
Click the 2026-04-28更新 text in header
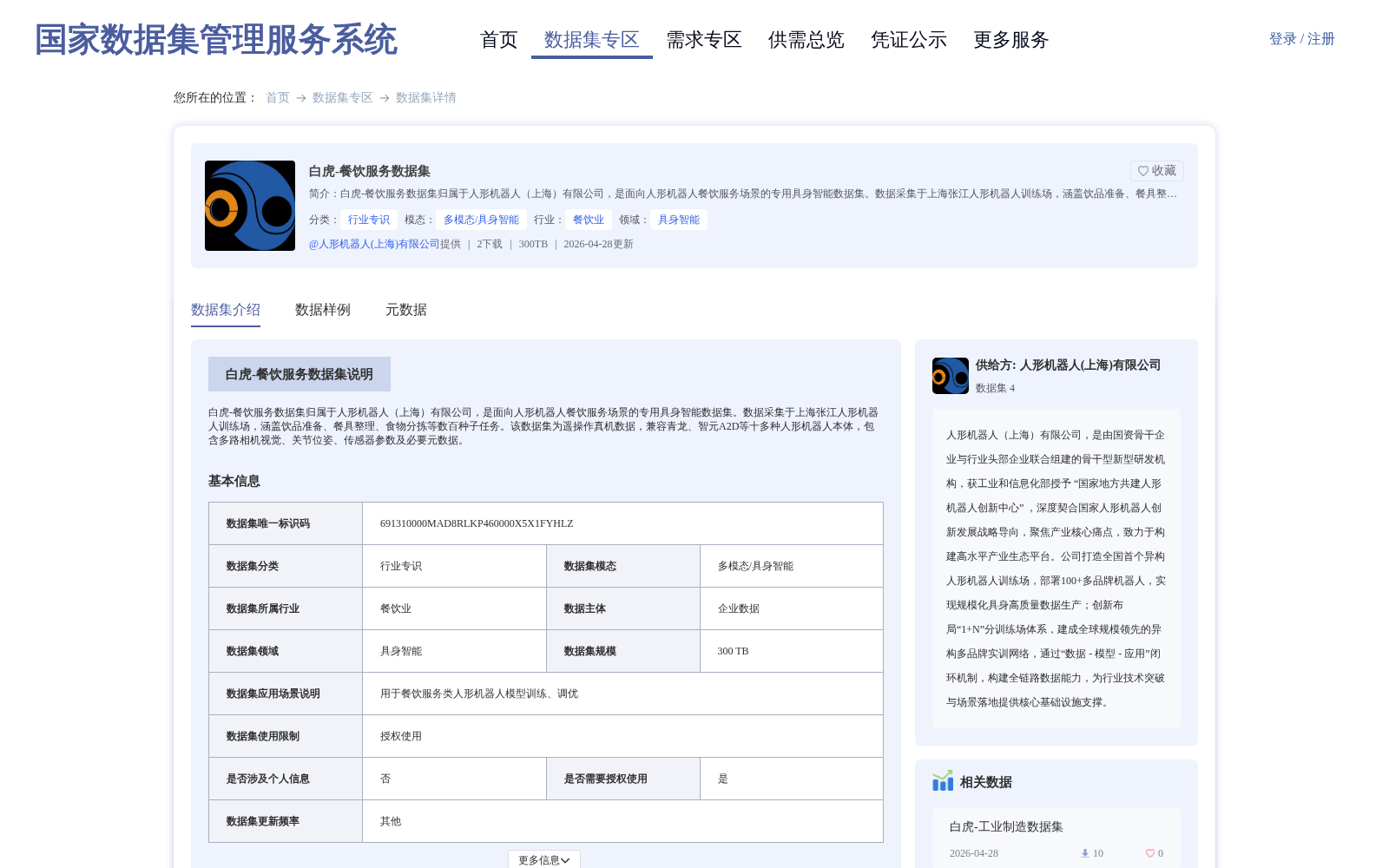coord(598,244)
